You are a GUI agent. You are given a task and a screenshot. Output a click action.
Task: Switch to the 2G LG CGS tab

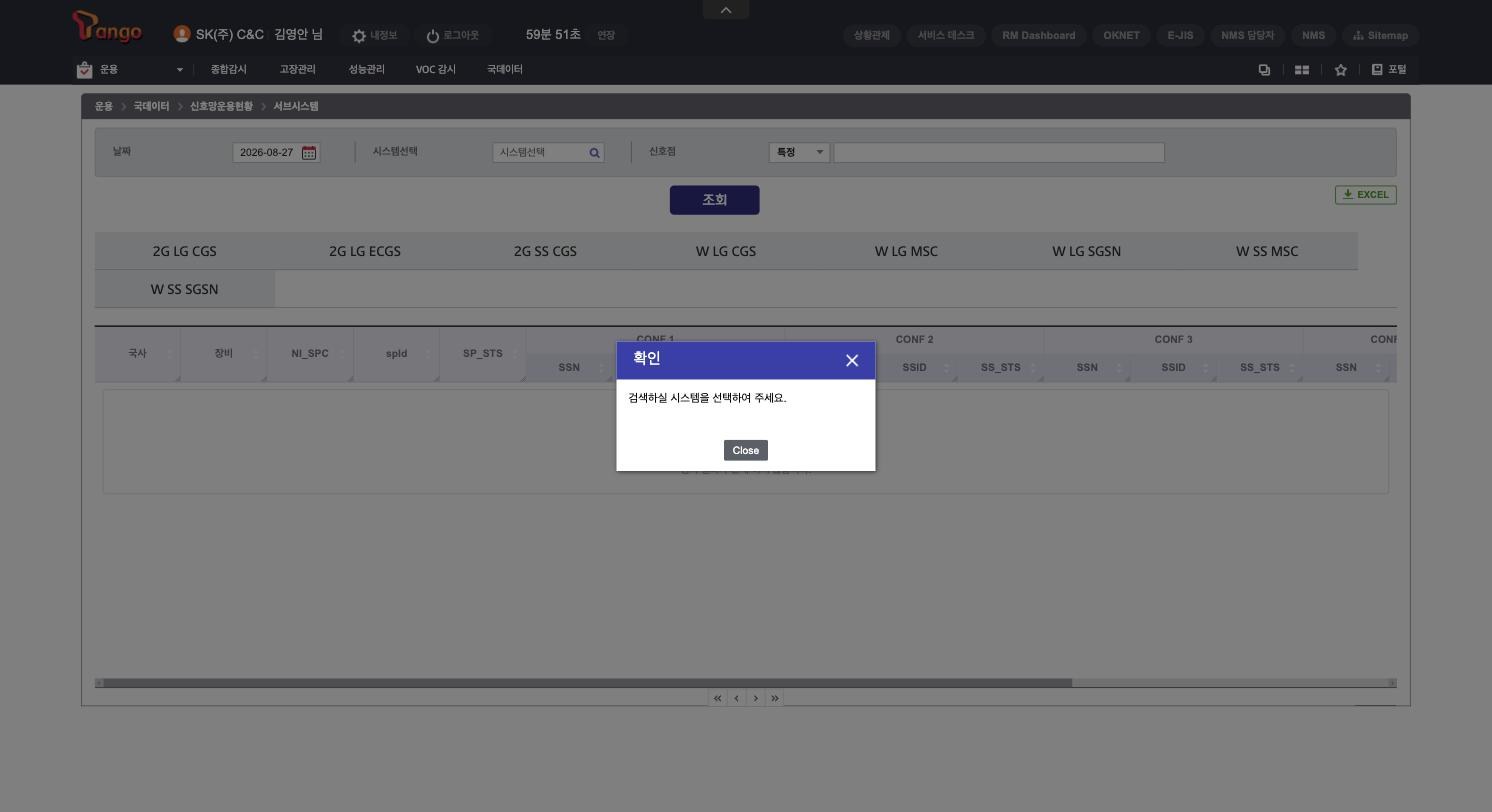point(185,251)
